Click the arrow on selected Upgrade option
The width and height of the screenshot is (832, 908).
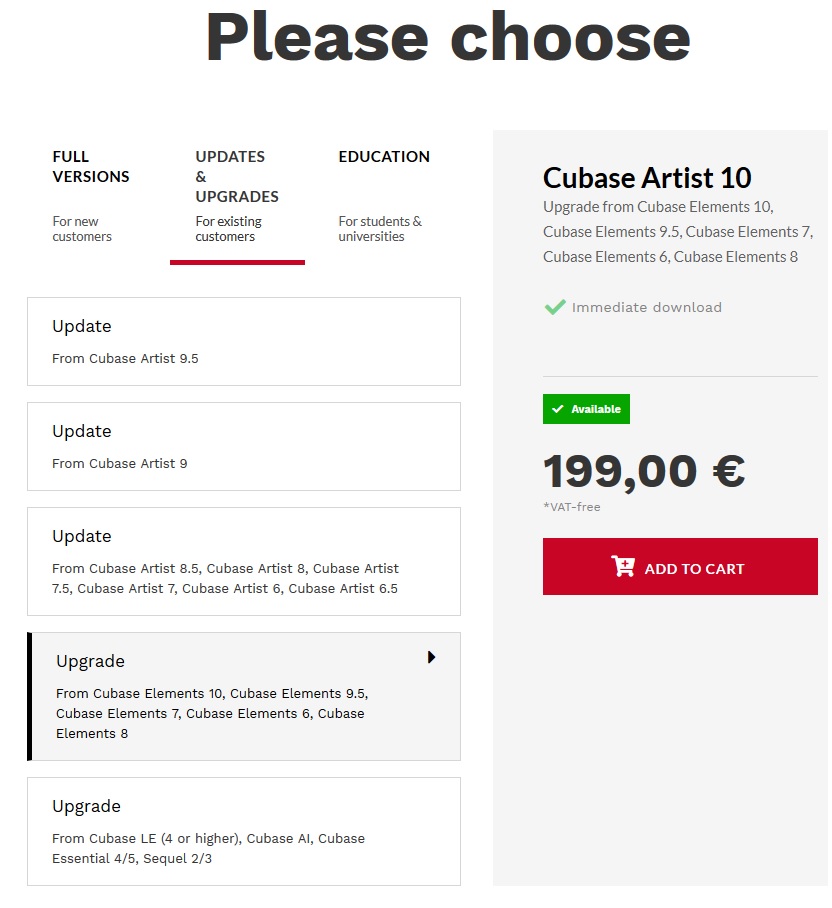coord(431,657)
